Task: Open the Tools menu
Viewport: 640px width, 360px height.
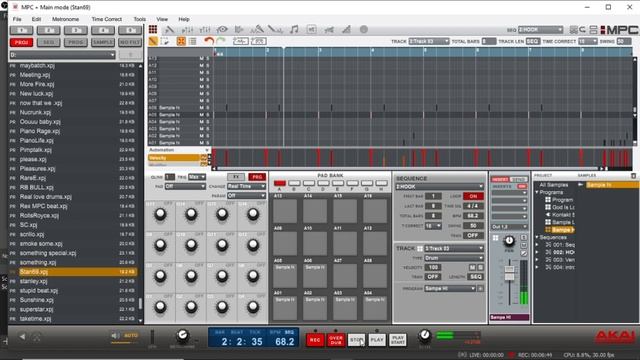Action: pos(140,19)
